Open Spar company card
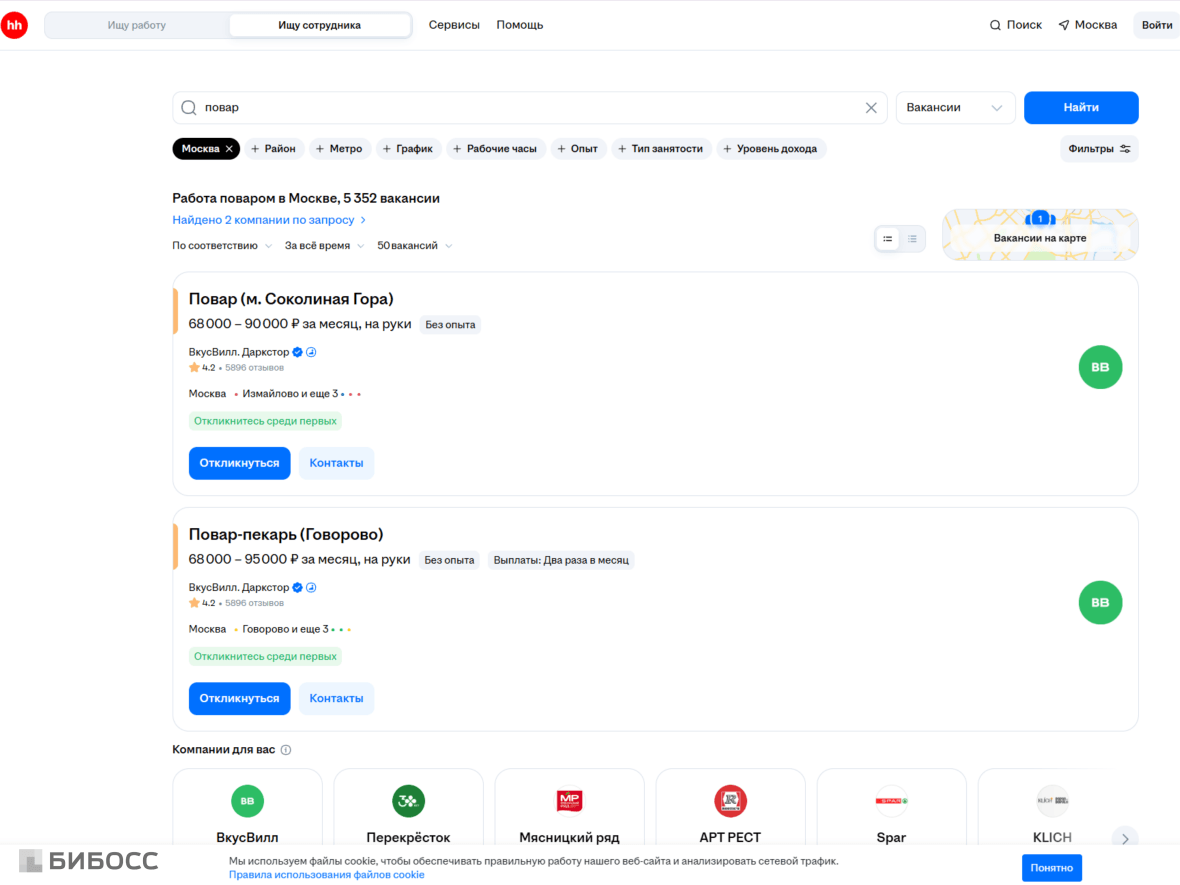The width and height of the screenshot is (1180, 885). [x=892, y=809]
